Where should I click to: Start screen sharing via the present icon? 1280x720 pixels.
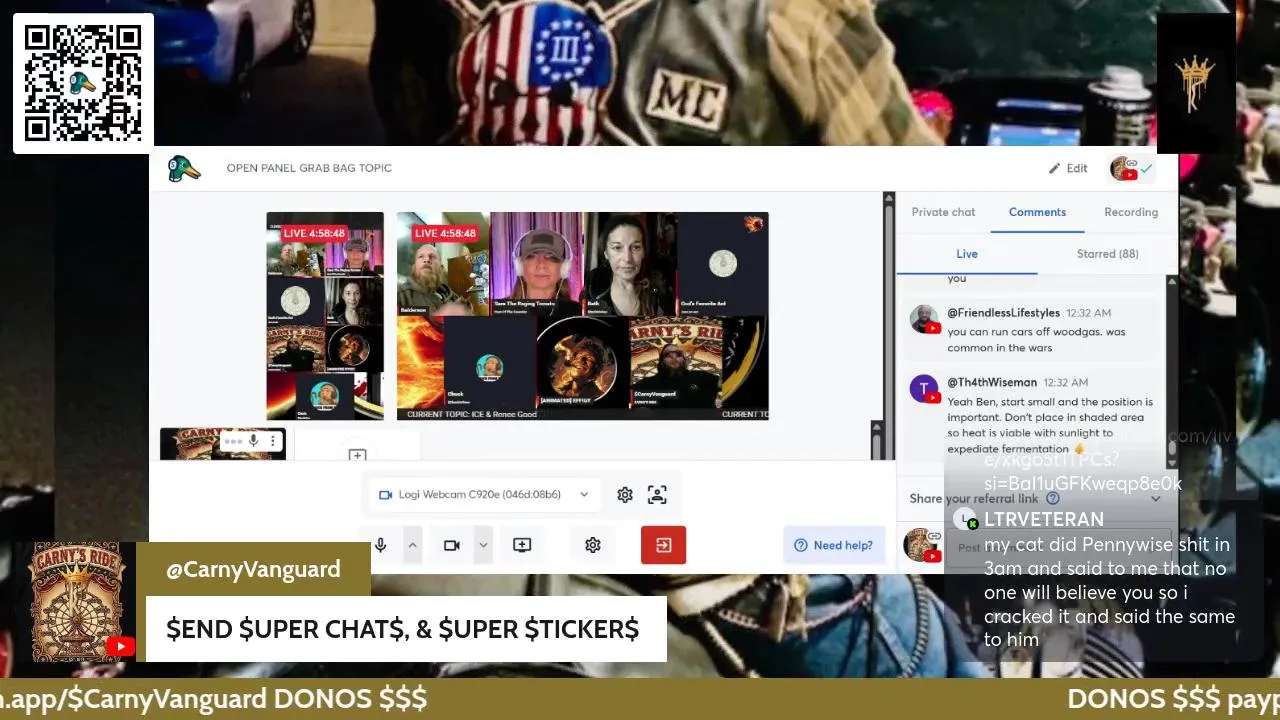[x=522, y=545]
